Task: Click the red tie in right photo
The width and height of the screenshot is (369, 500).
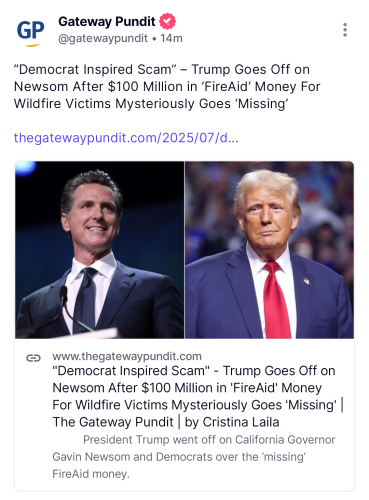Action: [276, 300]
